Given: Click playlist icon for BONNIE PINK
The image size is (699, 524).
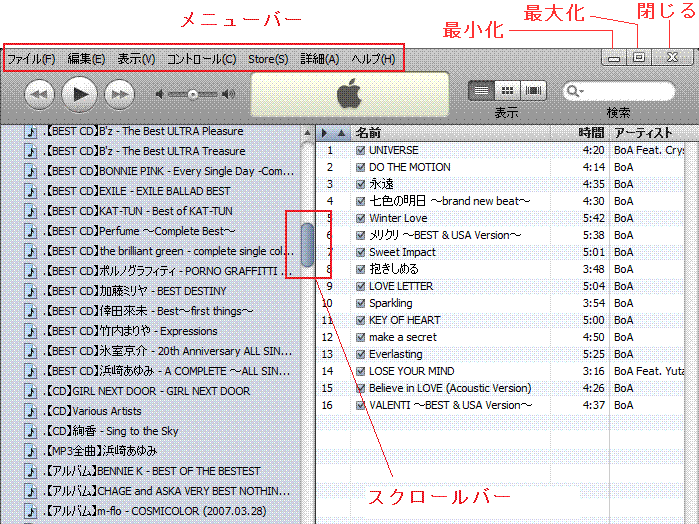Looking at the screenshot, I should [31, 172].
